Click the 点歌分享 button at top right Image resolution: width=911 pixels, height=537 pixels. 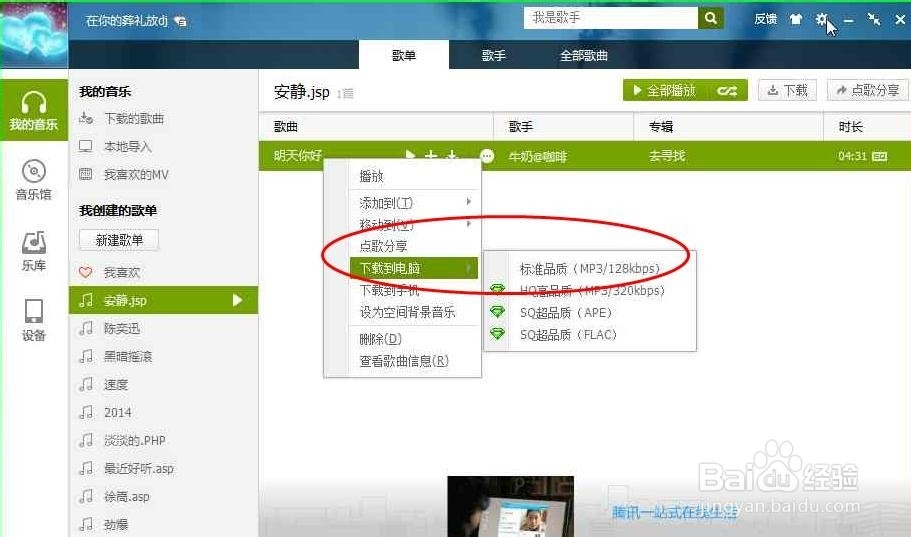coord(867,91)
